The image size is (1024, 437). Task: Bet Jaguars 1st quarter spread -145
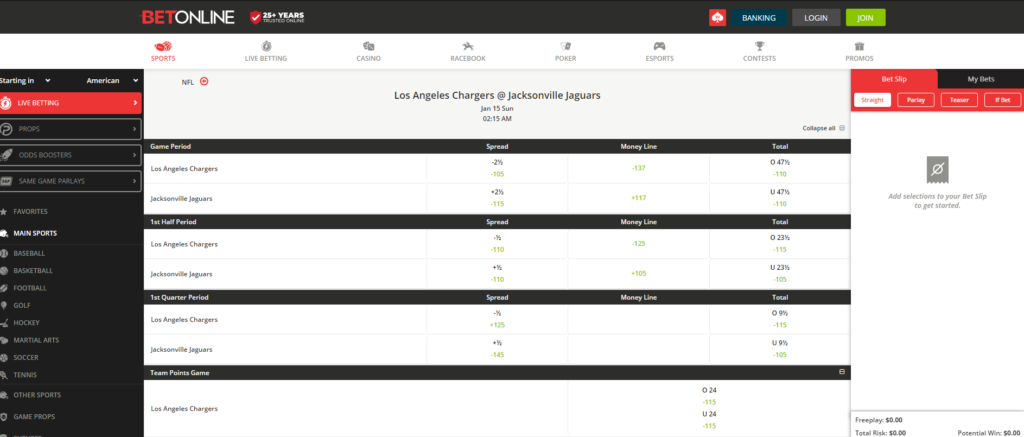[x=497, y=349]
